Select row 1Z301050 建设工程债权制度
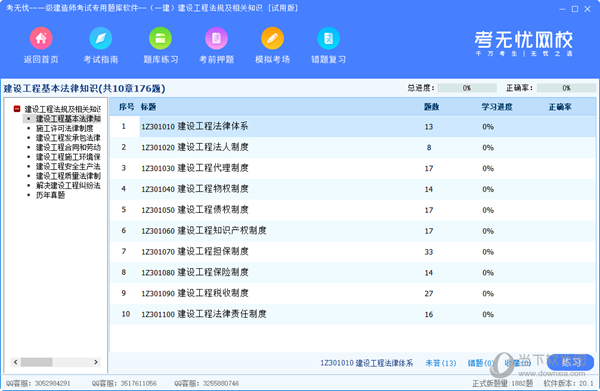 (353, 210)
